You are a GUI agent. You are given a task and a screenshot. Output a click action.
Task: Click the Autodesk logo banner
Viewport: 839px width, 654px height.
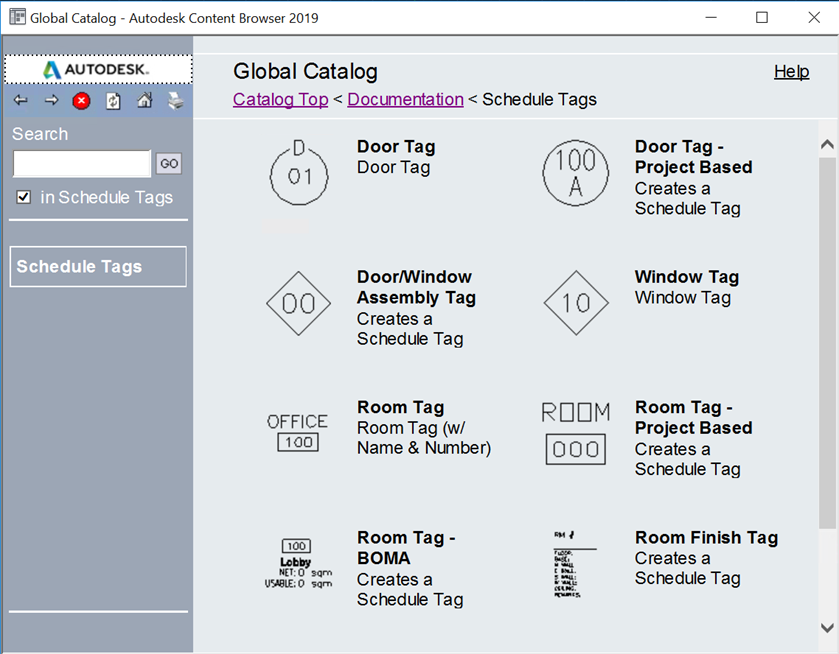(98, 69)
